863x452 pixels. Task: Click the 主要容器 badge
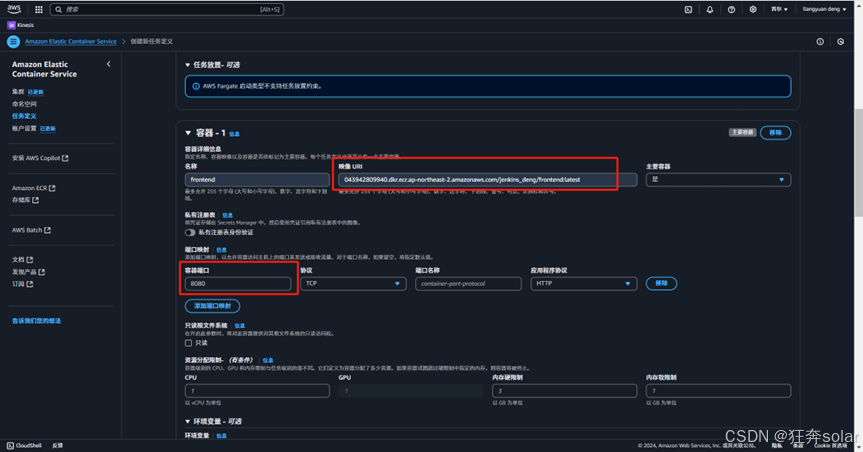click(742, 132)
